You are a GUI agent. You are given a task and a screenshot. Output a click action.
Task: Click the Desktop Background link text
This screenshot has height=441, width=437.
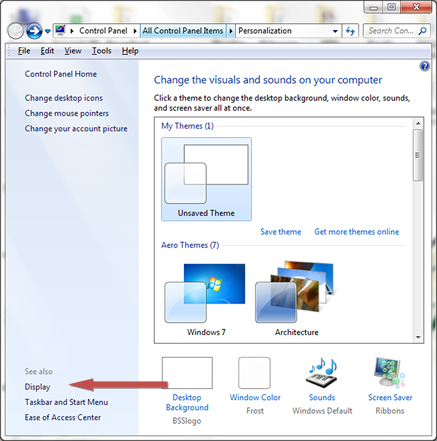pyautogui.click(x=187, y=402)
